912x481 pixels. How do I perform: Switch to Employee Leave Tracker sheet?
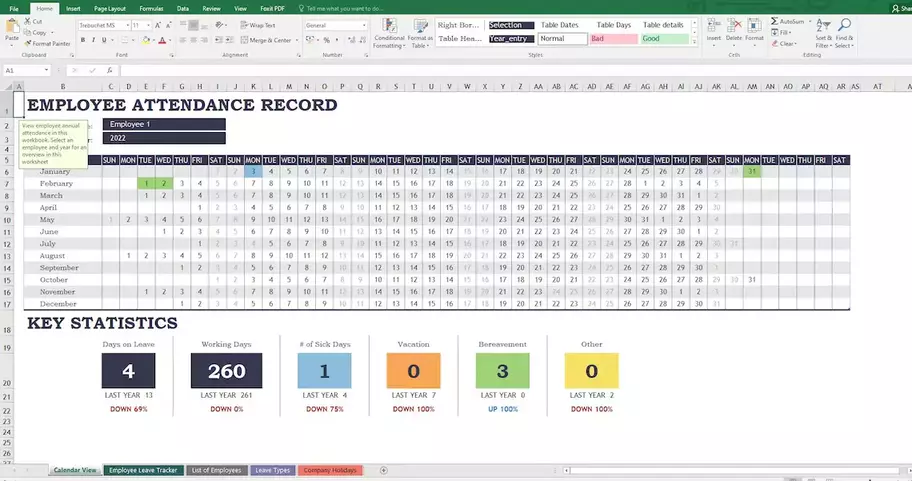[x=142, y=469]
